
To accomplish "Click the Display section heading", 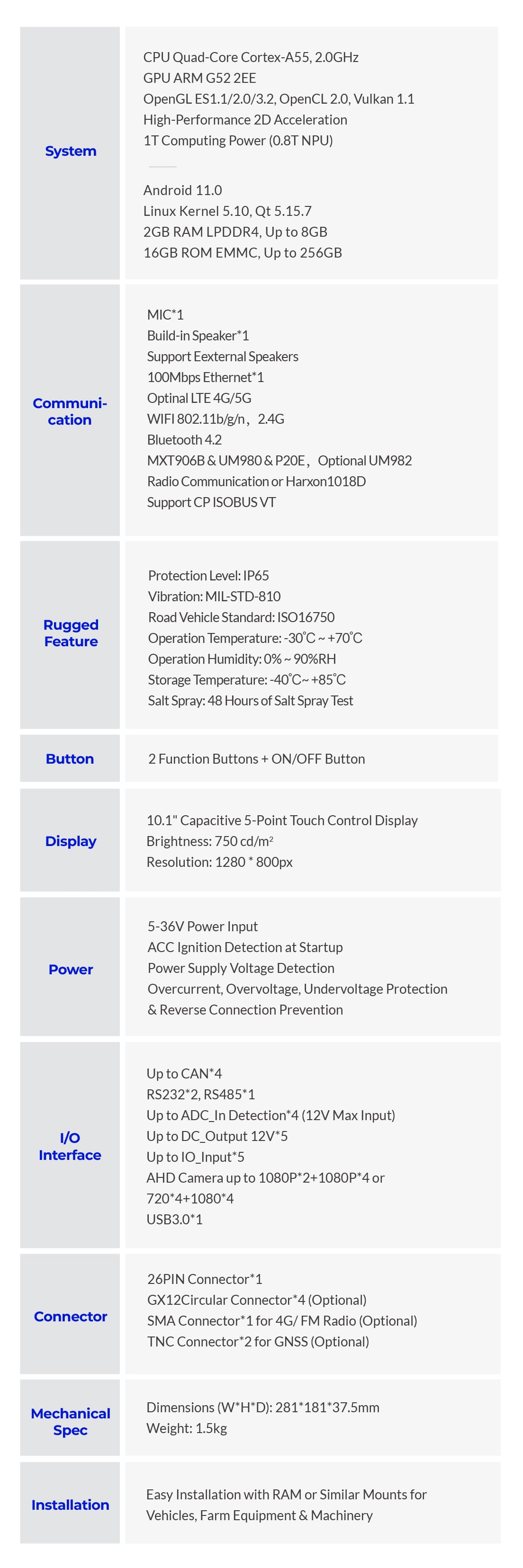I will coord(71,841).
